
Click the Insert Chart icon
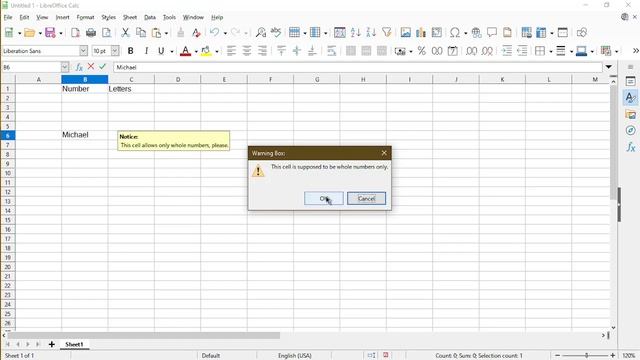click(421, 33)
